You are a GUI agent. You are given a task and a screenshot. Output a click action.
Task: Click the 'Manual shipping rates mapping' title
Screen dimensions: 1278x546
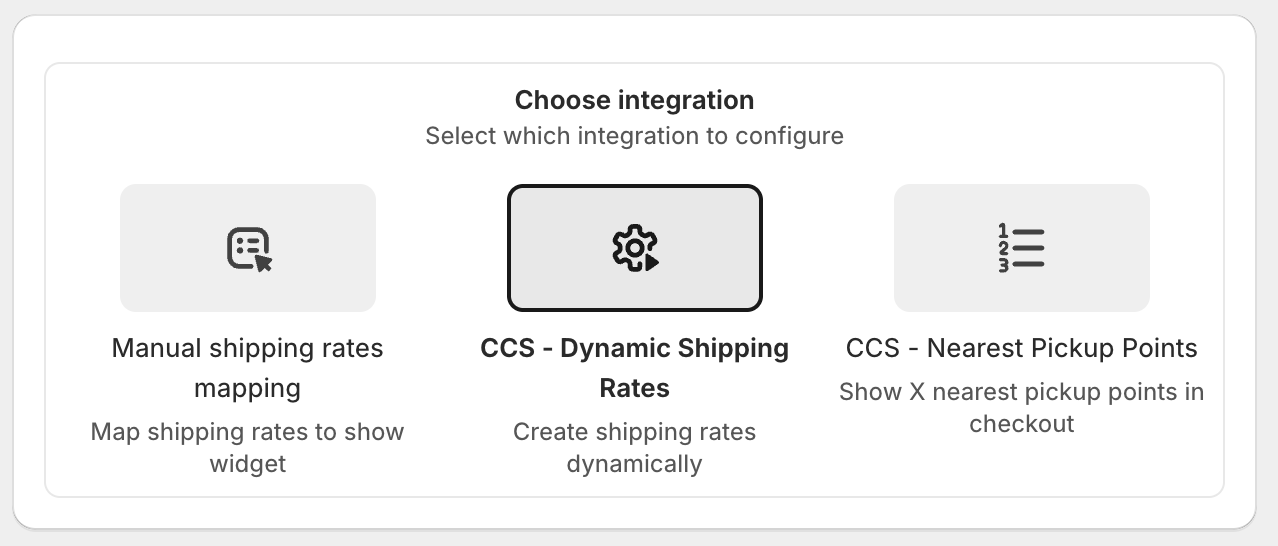tap(247, 349)
